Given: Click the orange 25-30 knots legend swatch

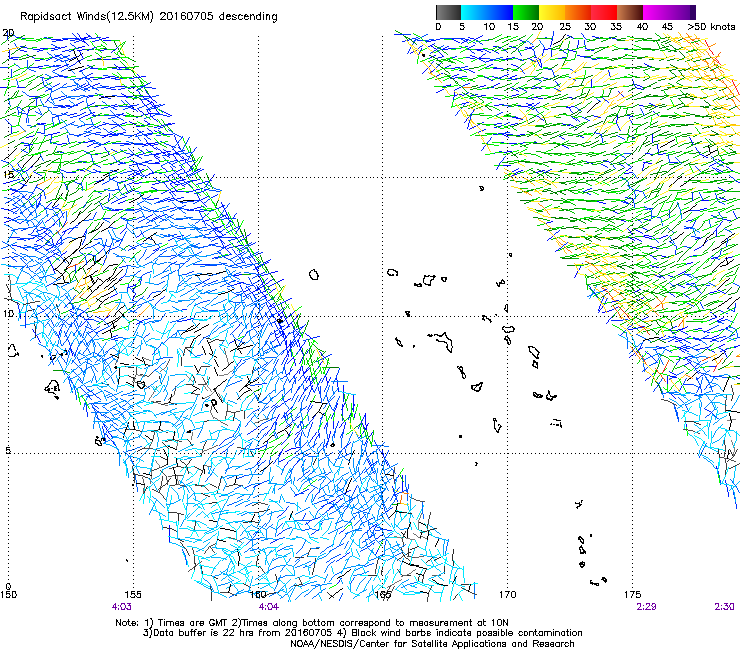Looking at the screenshot, I should 578,12.
